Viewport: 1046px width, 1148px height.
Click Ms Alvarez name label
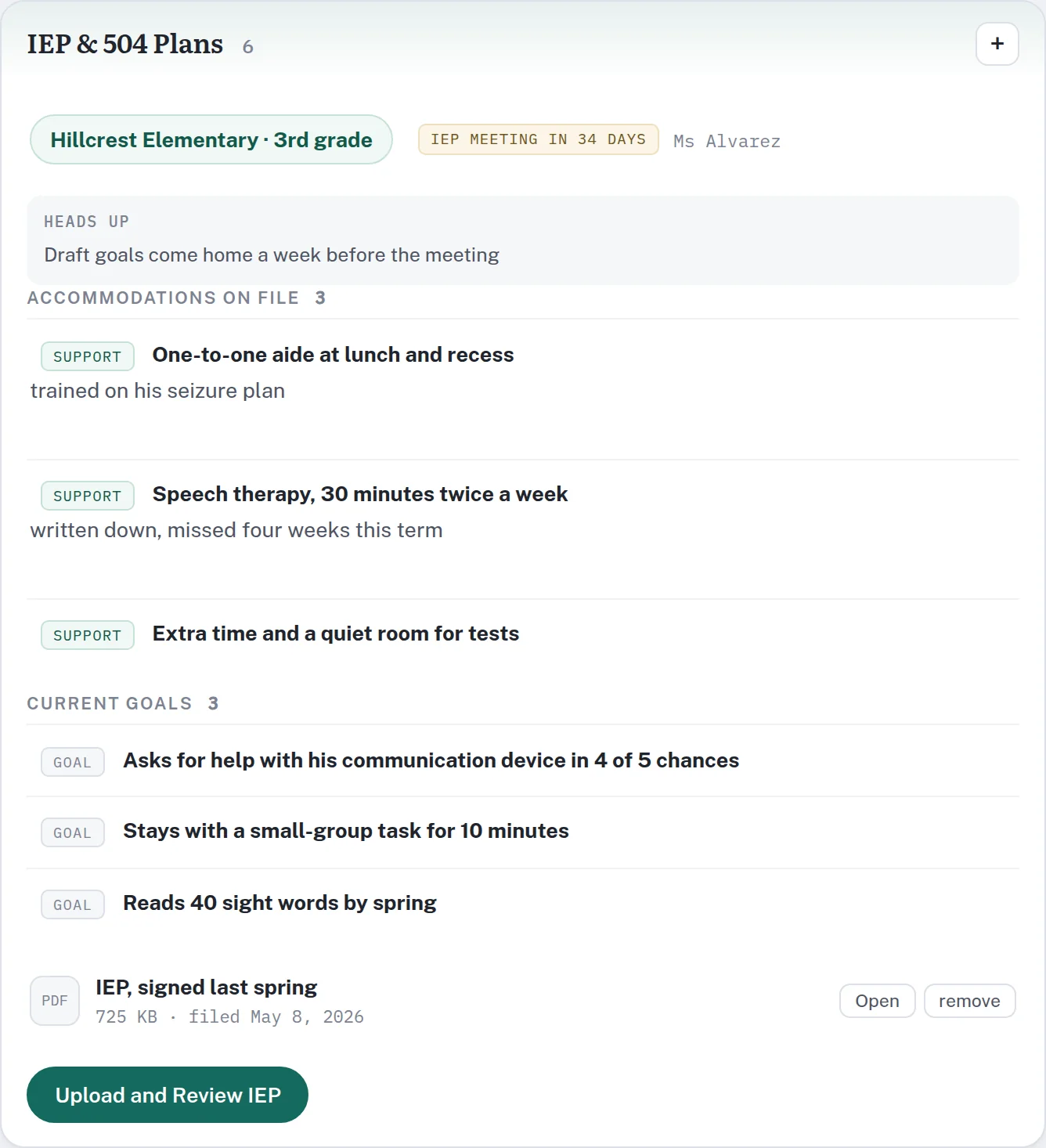(727, 141)
